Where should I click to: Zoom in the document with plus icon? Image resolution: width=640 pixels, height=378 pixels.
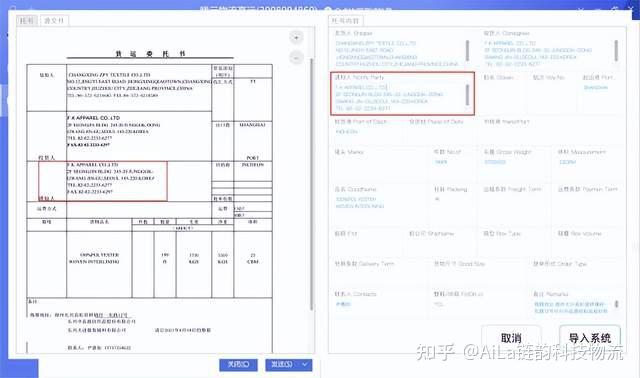(x=296, y=37)
